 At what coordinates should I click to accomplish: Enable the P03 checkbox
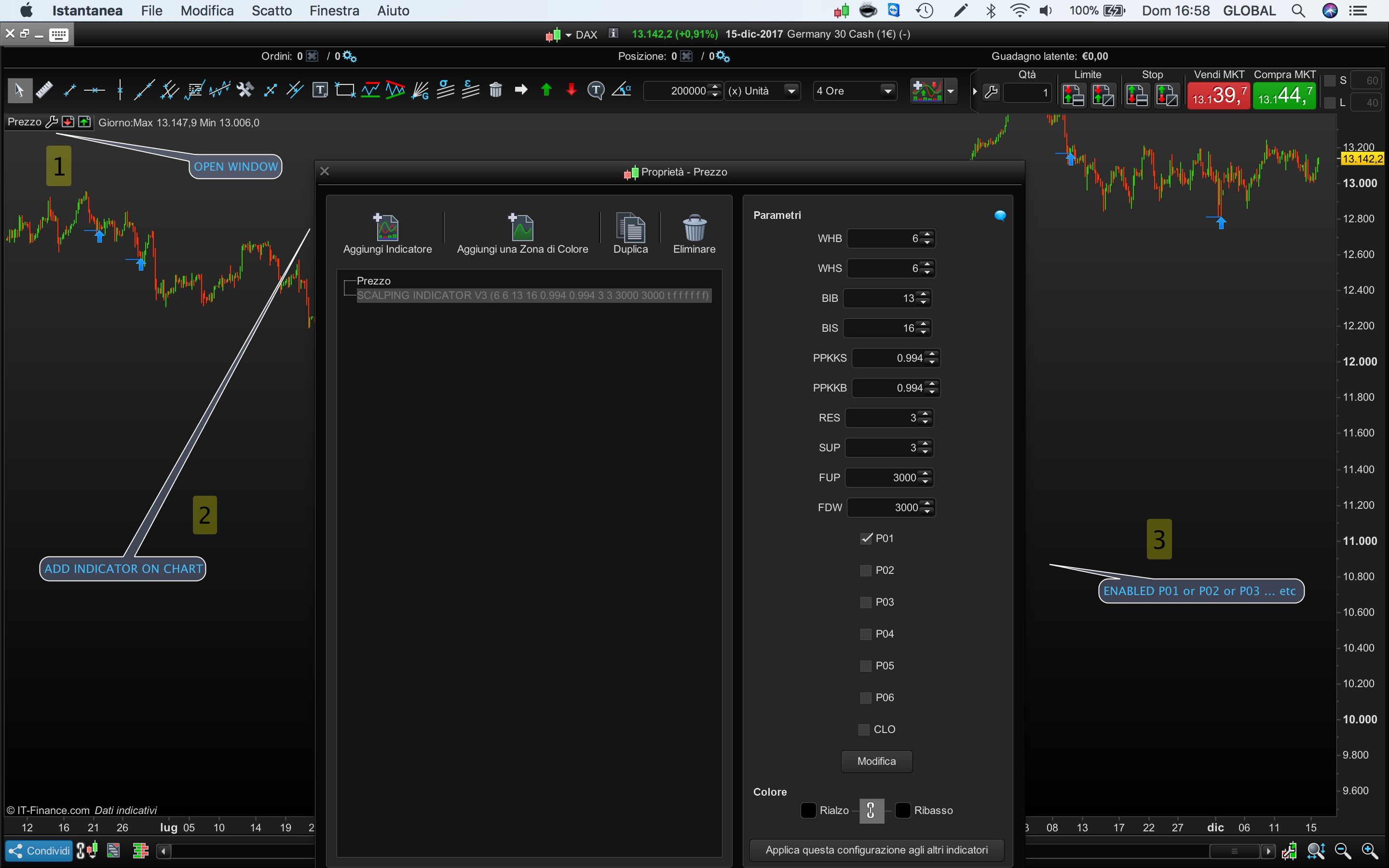pyautogui.click(x=866, y=602)
